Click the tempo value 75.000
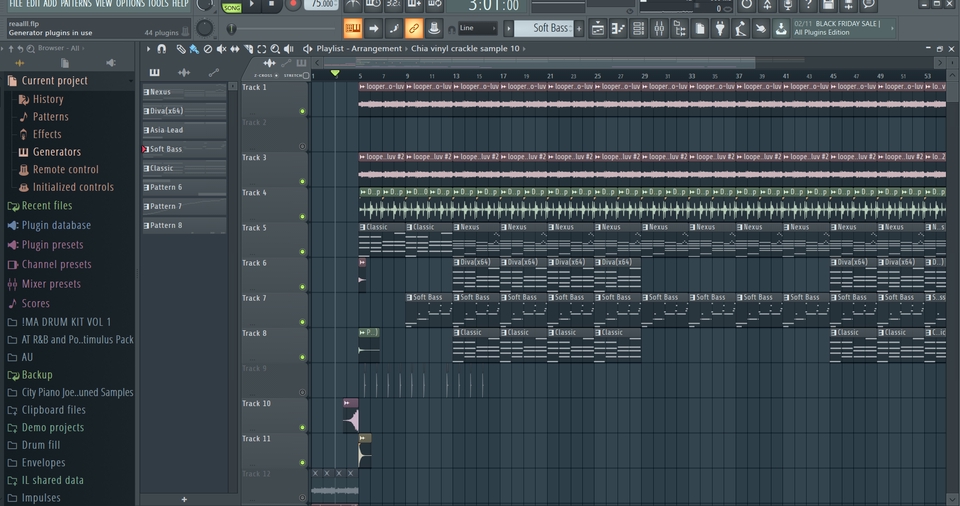Screen dimensions: 960x506 click(x=322, y=4)
